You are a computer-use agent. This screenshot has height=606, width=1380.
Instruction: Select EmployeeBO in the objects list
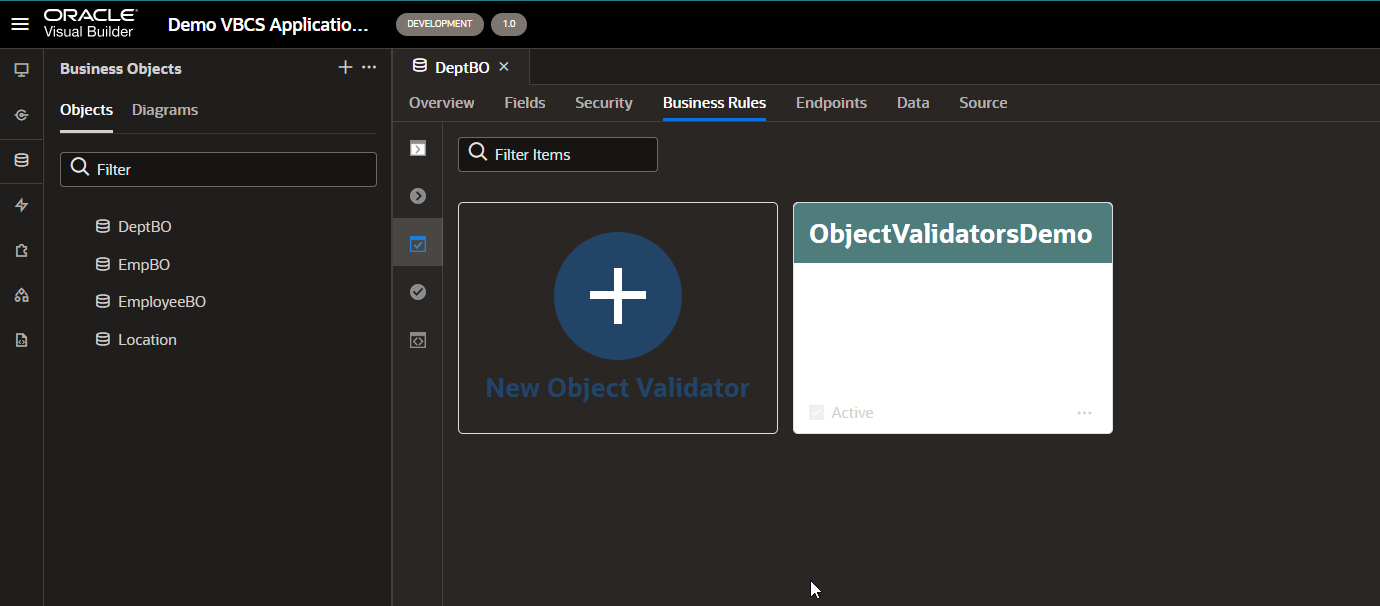tap(162, 302)
